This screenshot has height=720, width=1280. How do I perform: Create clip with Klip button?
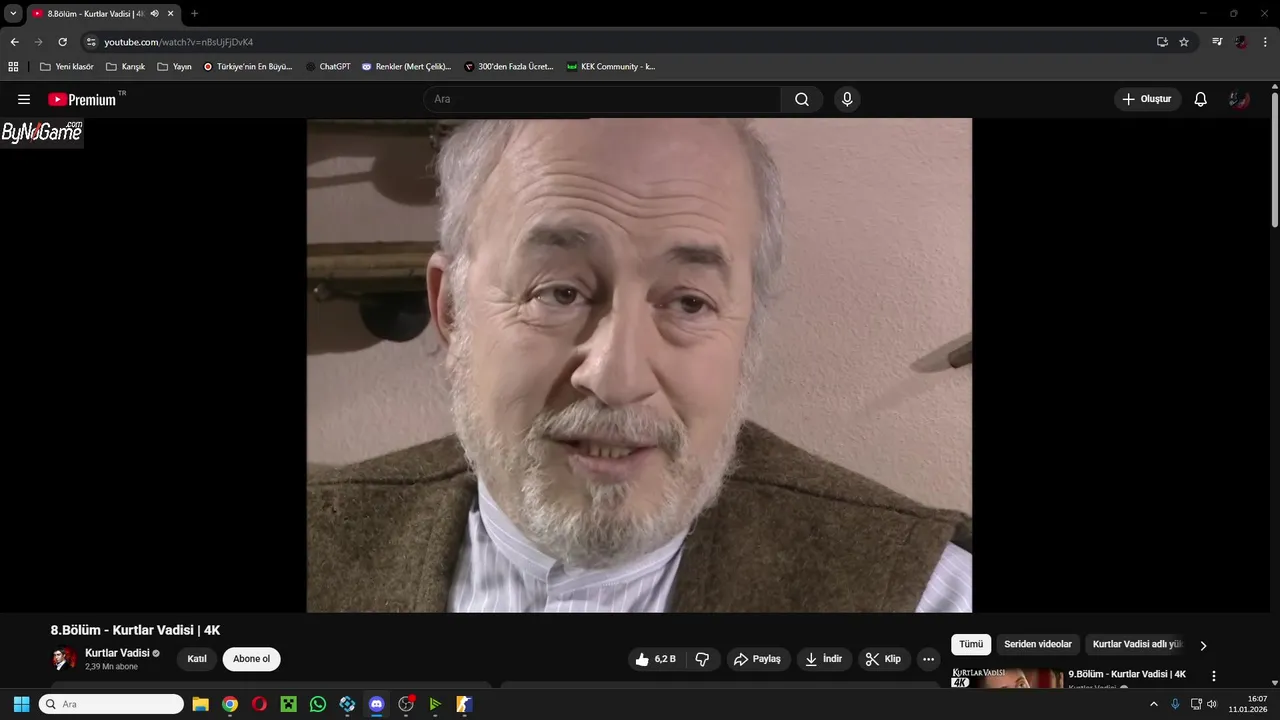tap(884, 659)
